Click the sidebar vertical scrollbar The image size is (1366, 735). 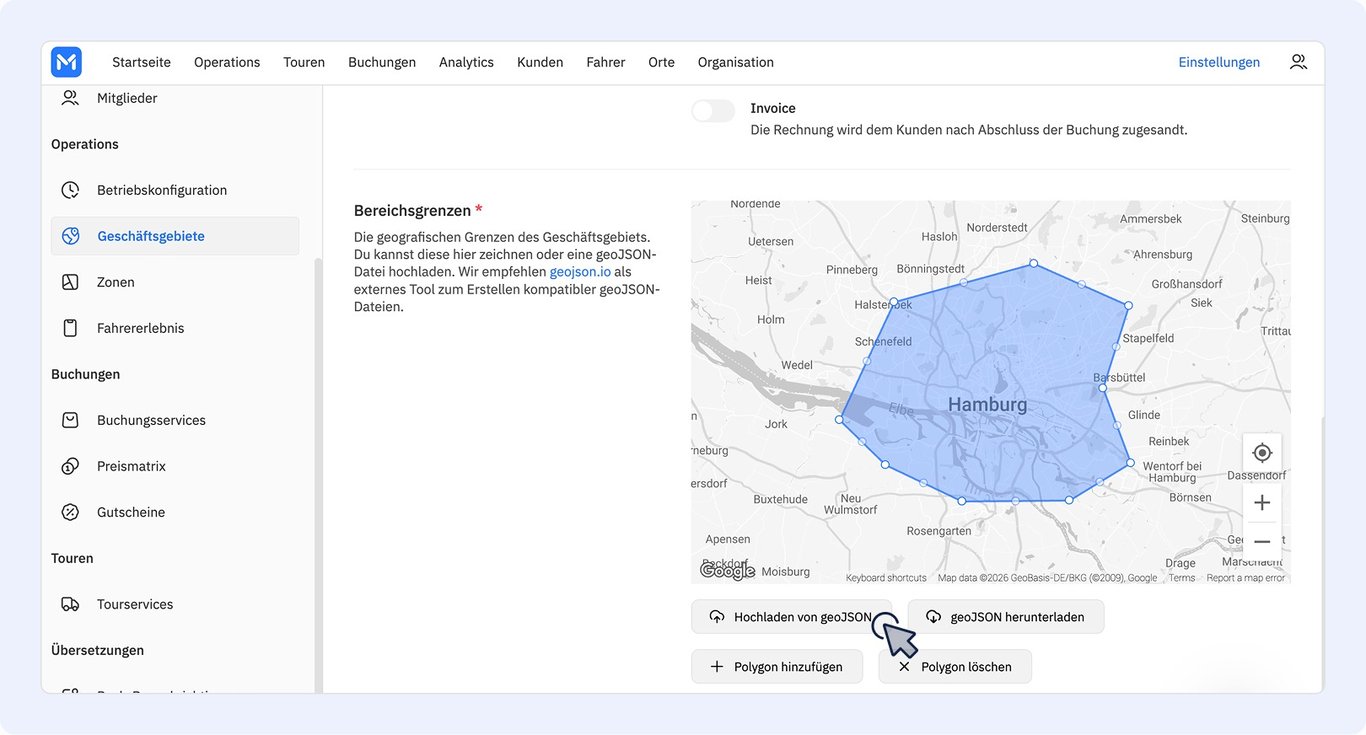[x=318, y=475]
